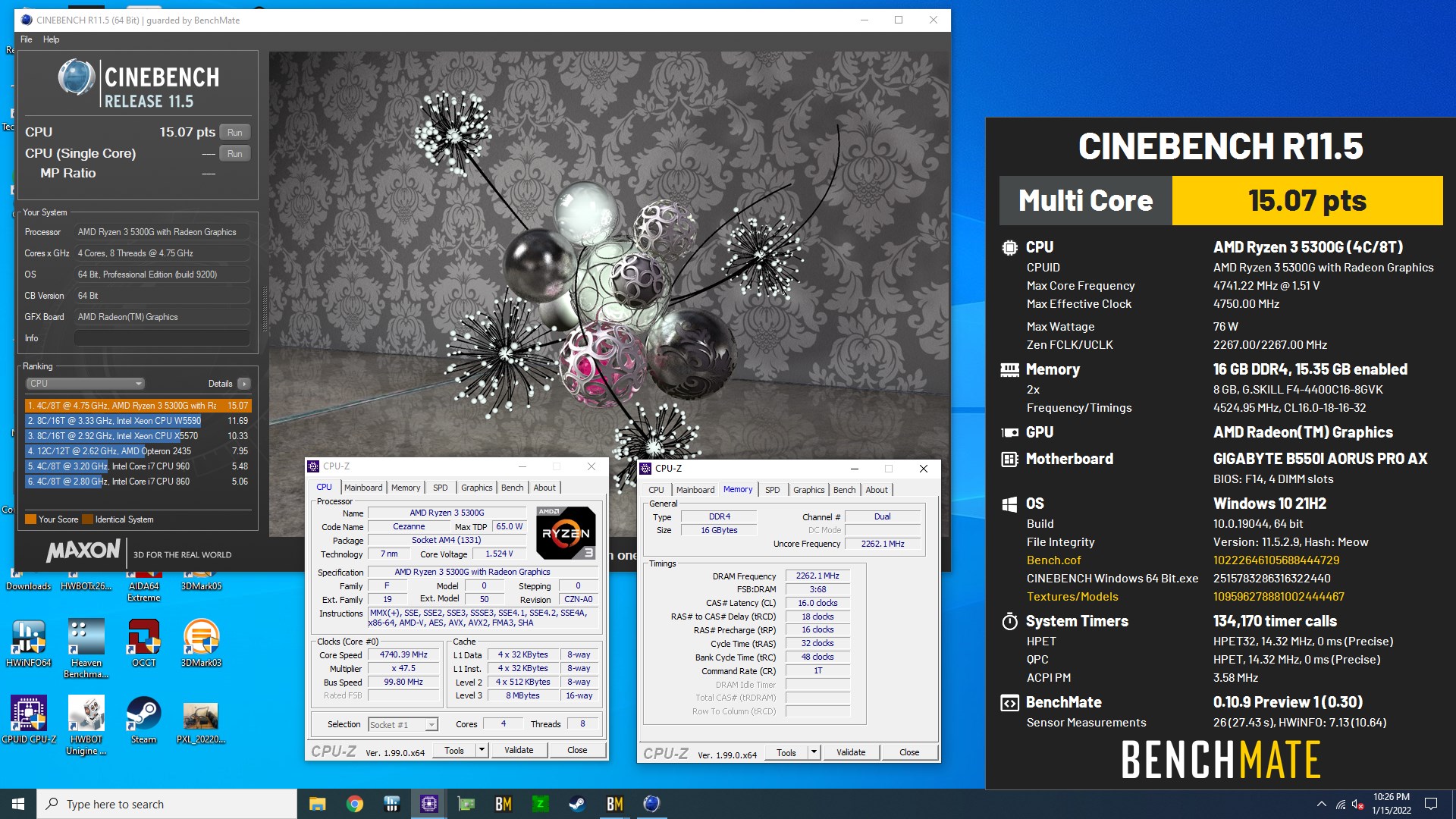Screen dimensions: 1456x819
Task: Click the Cinebench Info input field
Action: point(162,338)
